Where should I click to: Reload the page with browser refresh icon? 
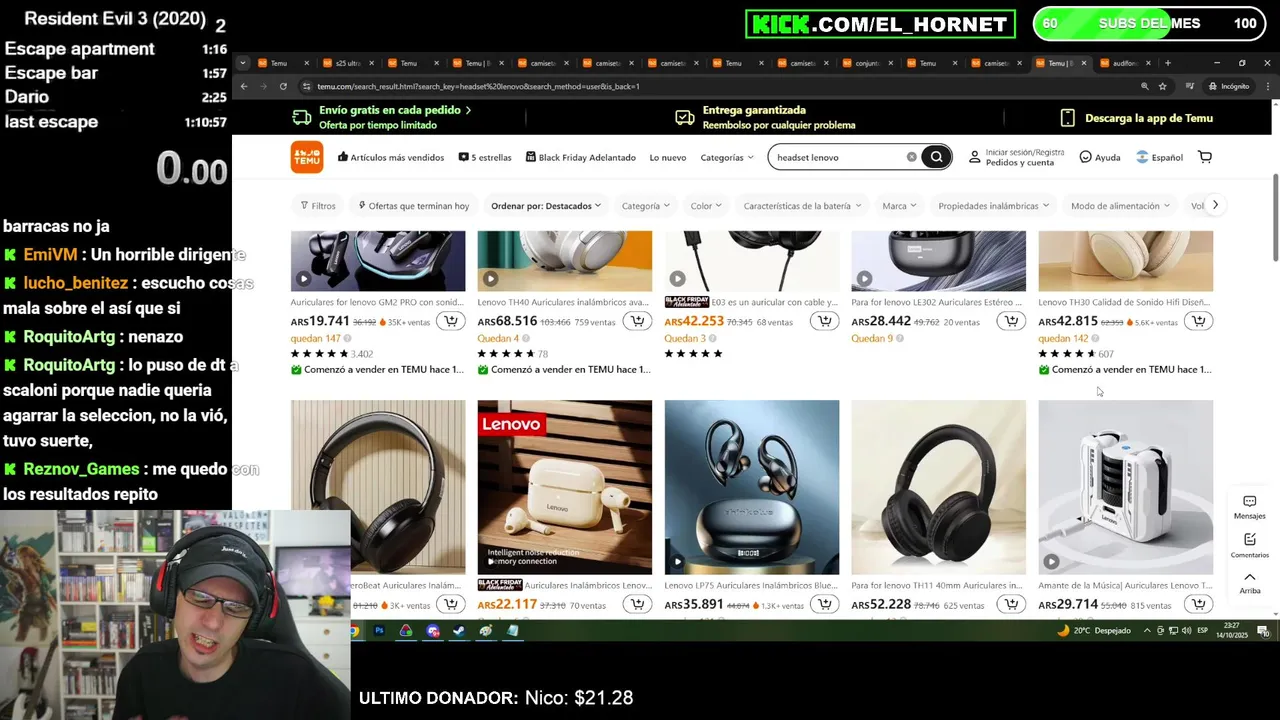[x=283, y=86]
